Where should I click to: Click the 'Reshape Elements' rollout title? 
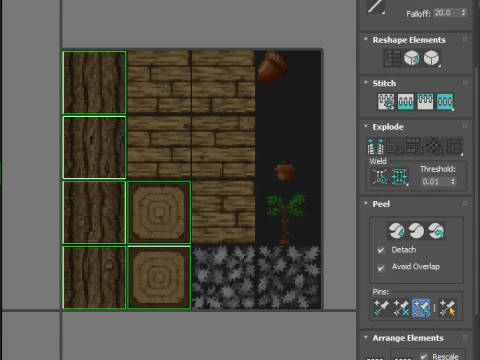click(409, 40)
